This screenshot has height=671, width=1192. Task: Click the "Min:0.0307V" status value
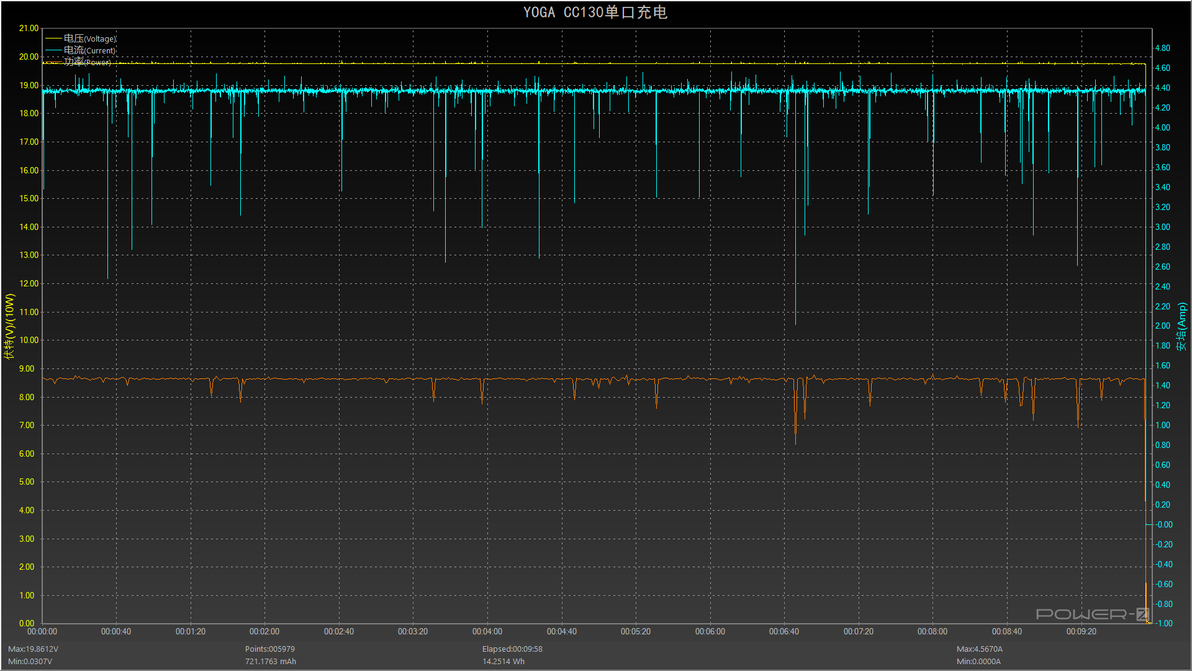(x=30, y=661)
